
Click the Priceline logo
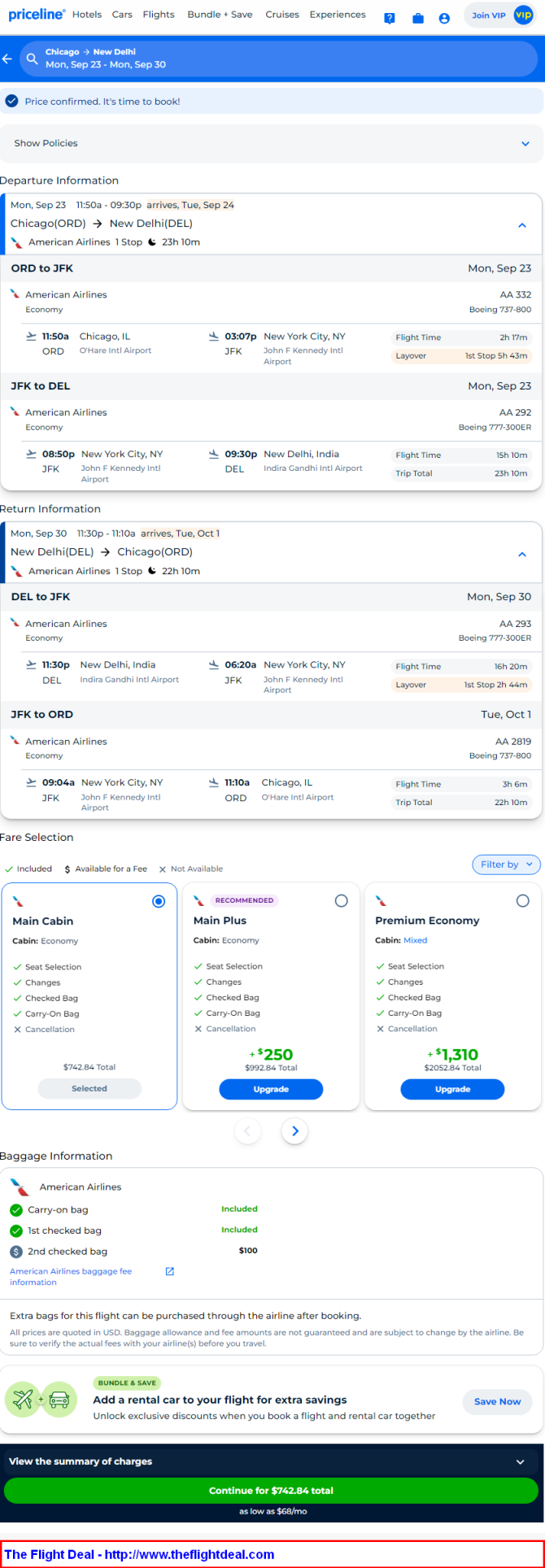[x=37, y=15]
